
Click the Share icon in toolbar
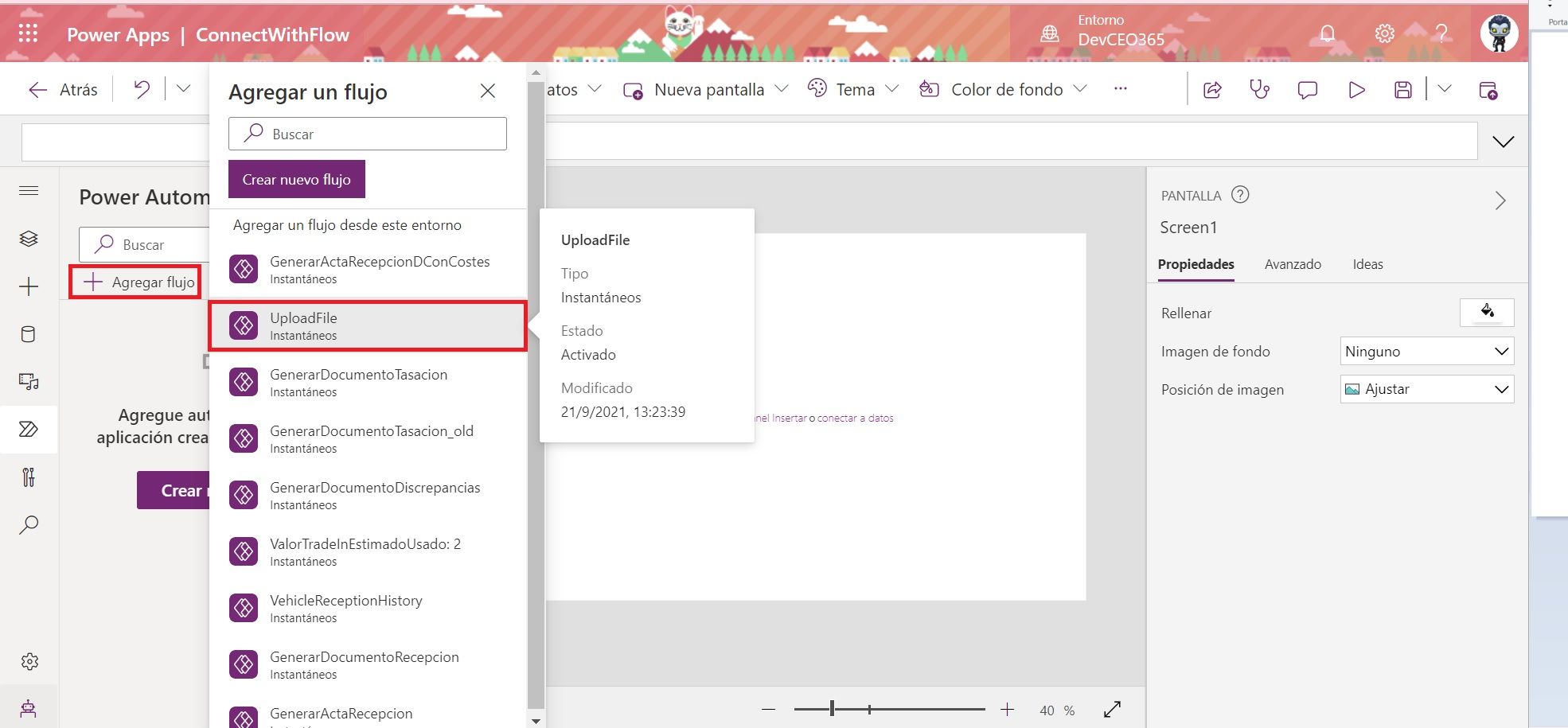[x=1212, y=90]
